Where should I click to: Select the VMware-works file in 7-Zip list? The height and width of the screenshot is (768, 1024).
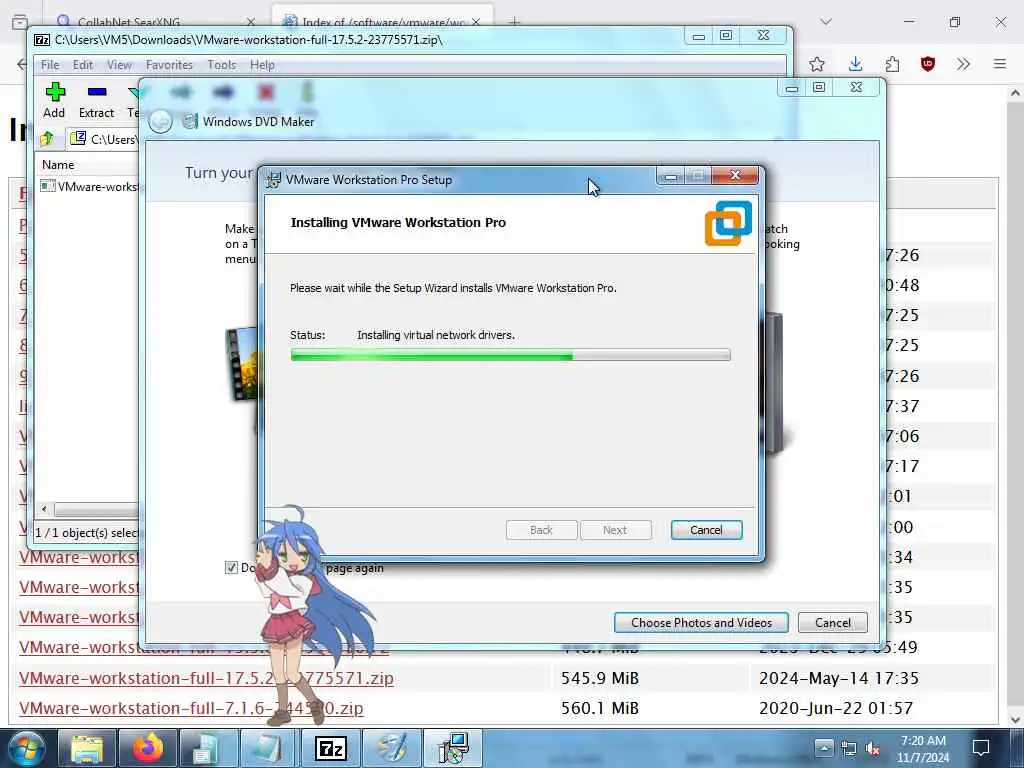tap(91, 187)
